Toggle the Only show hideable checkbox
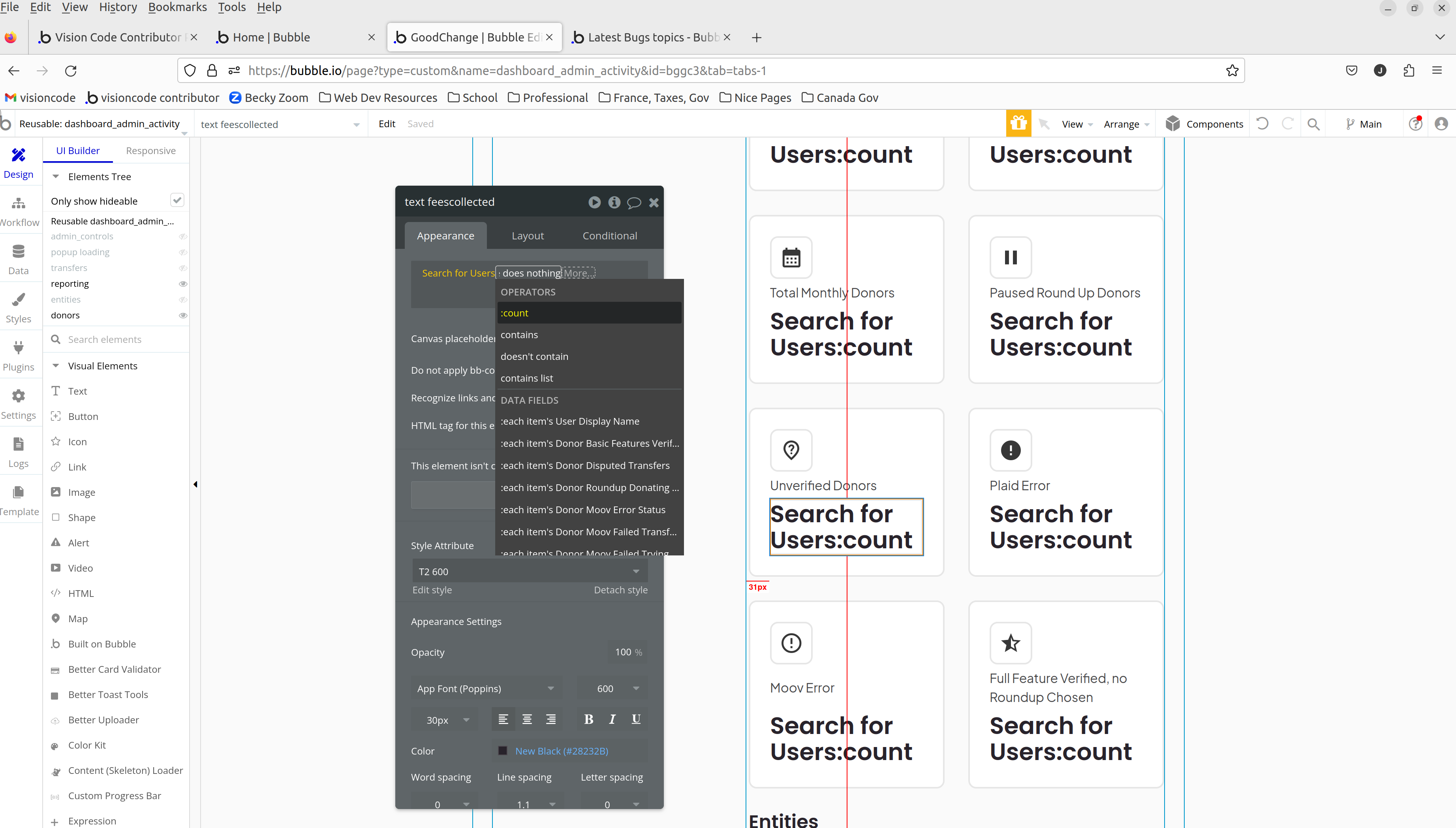 (177, 200)
